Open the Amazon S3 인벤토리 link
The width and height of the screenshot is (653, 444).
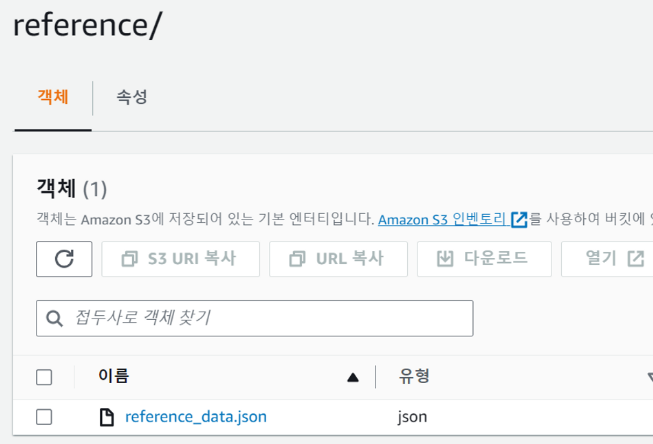[x=442, y=219]
